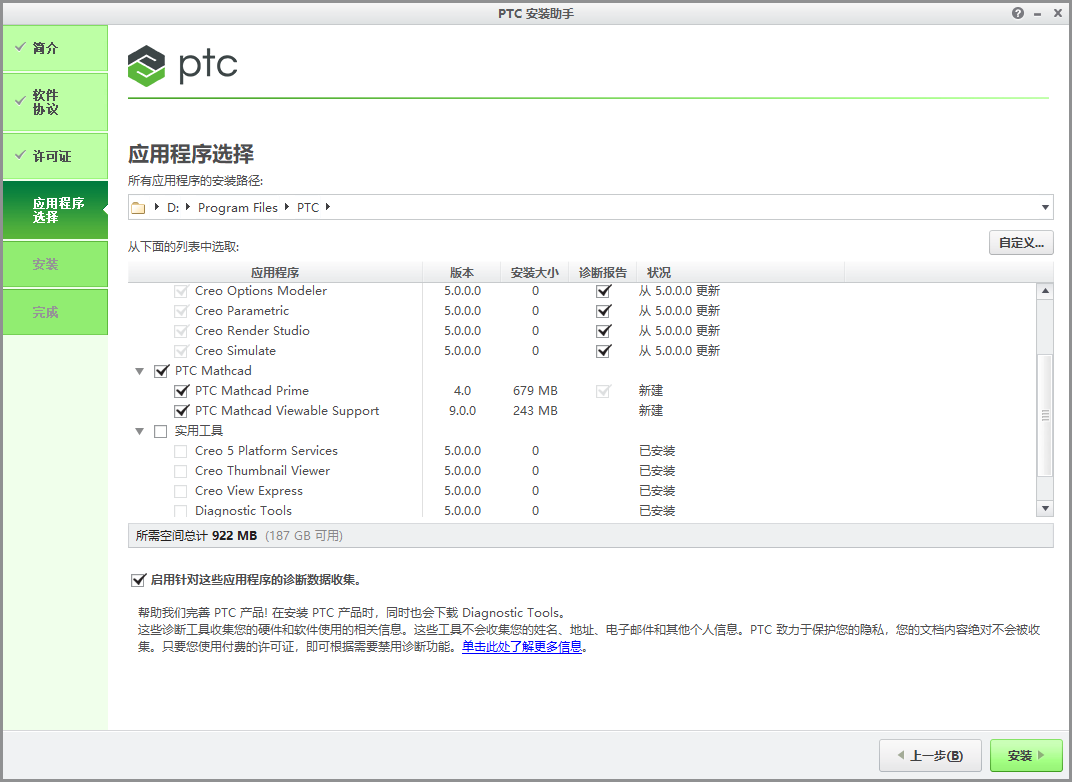Viewport: 1072px width, 782px height.
Task: Uncheck the PTC Mathcad group checkbox
Action: pyautogui.click(x=161, y=371)
